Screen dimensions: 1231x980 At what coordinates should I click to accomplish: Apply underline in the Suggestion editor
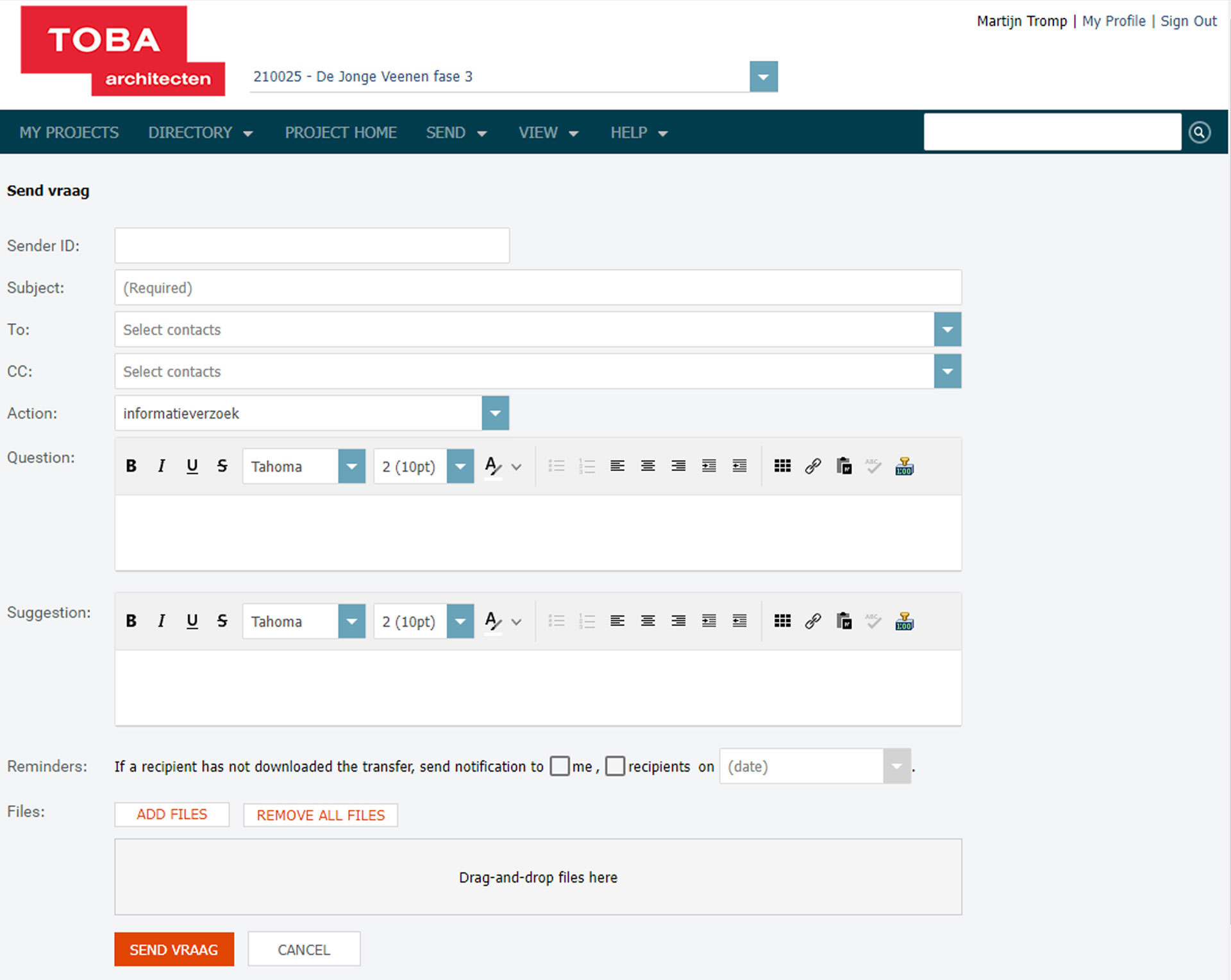[192, 620]
